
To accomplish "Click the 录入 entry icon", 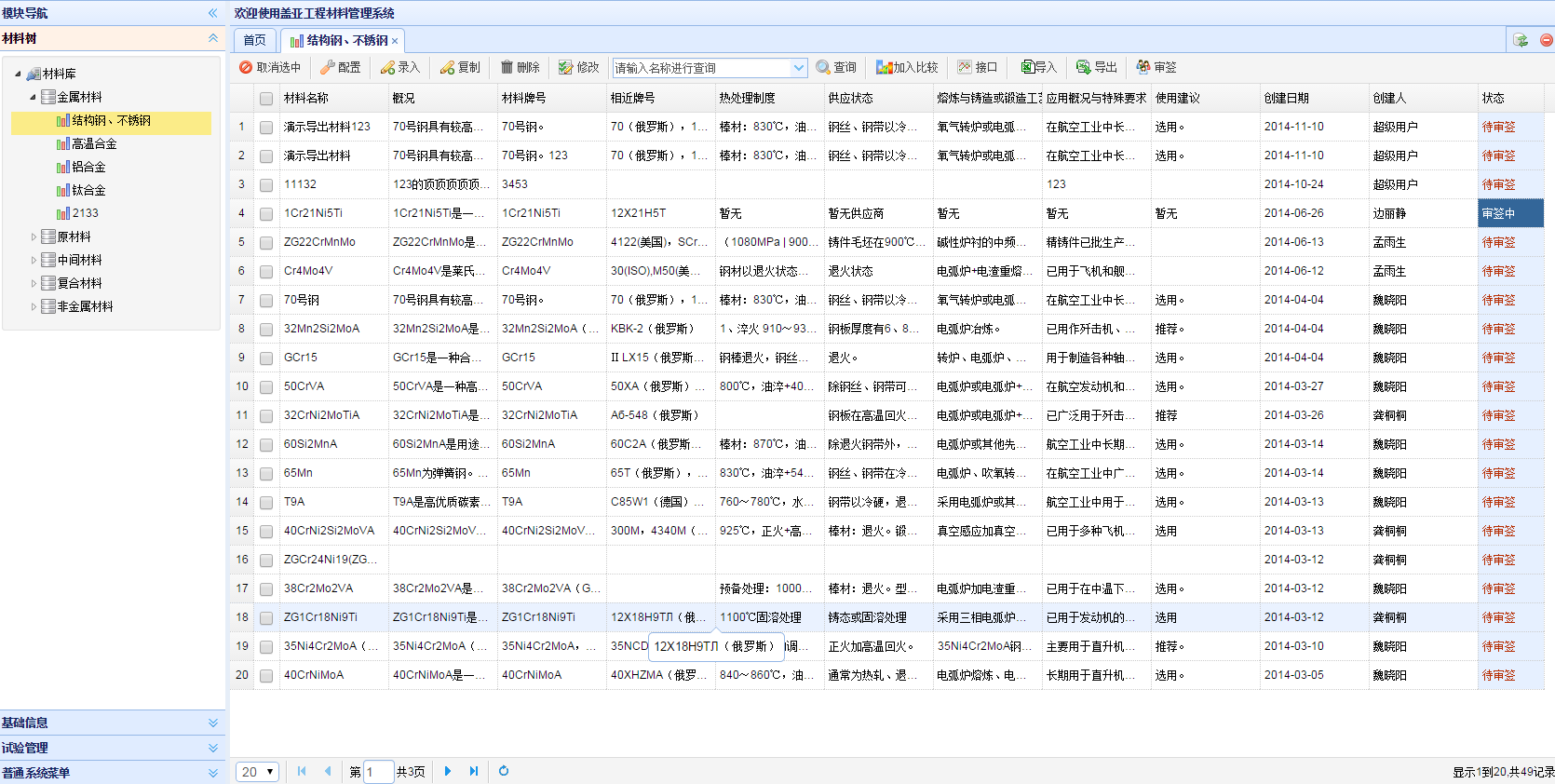I will [x=387, y=67].
